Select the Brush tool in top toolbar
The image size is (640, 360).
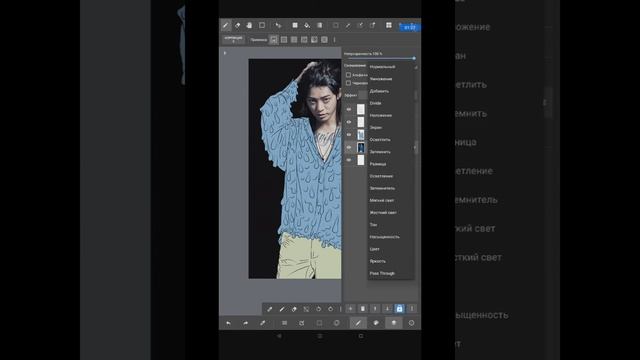coord(226,25)
